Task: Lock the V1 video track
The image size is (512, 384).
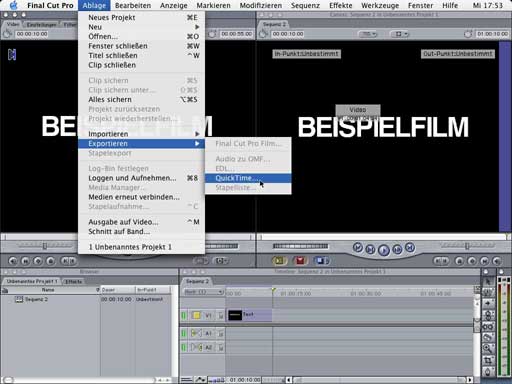Action: point(221,315)
